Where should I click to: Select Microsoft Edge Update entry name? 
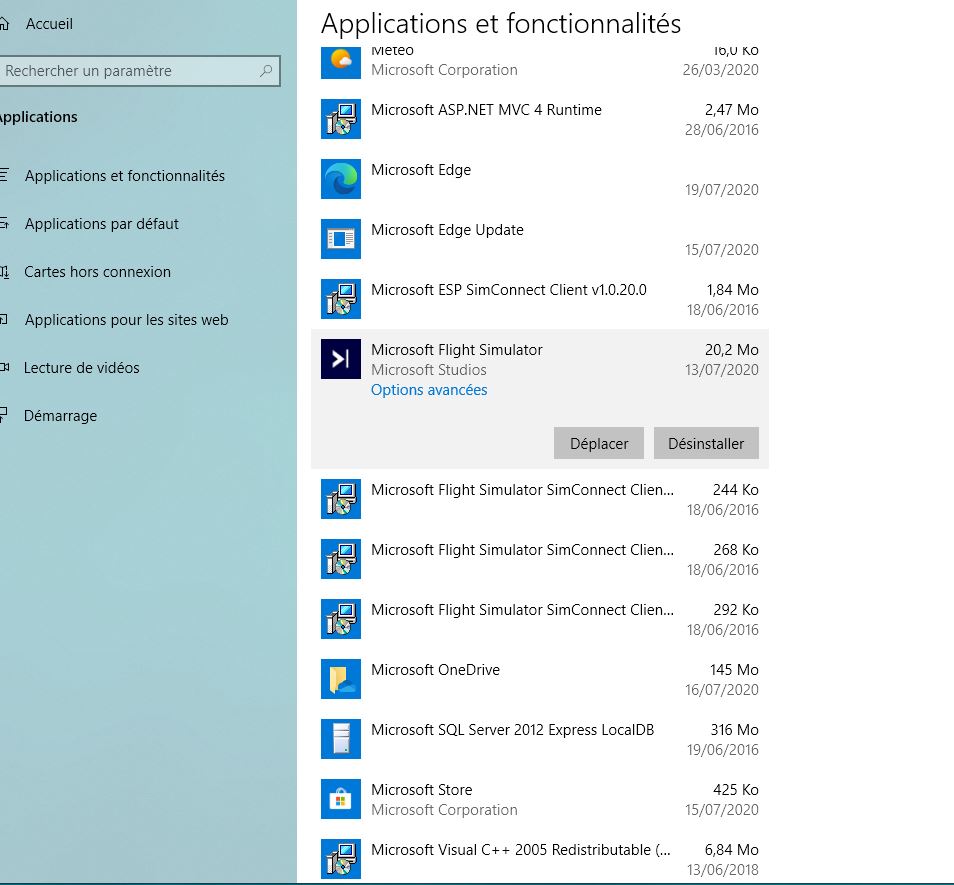tap(447, 230)
